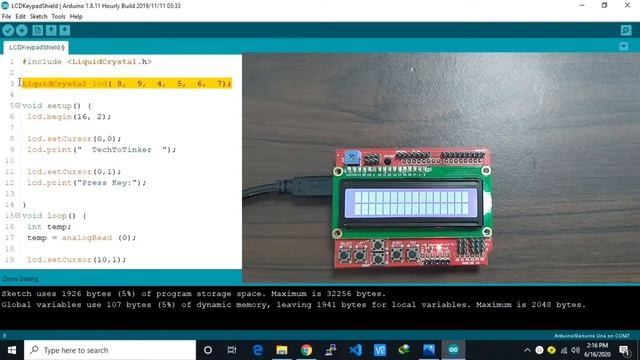Viewport: 640px width, 360px height.
Task: Open the blue V2 app on taskbar
Action: pos(380,350)
